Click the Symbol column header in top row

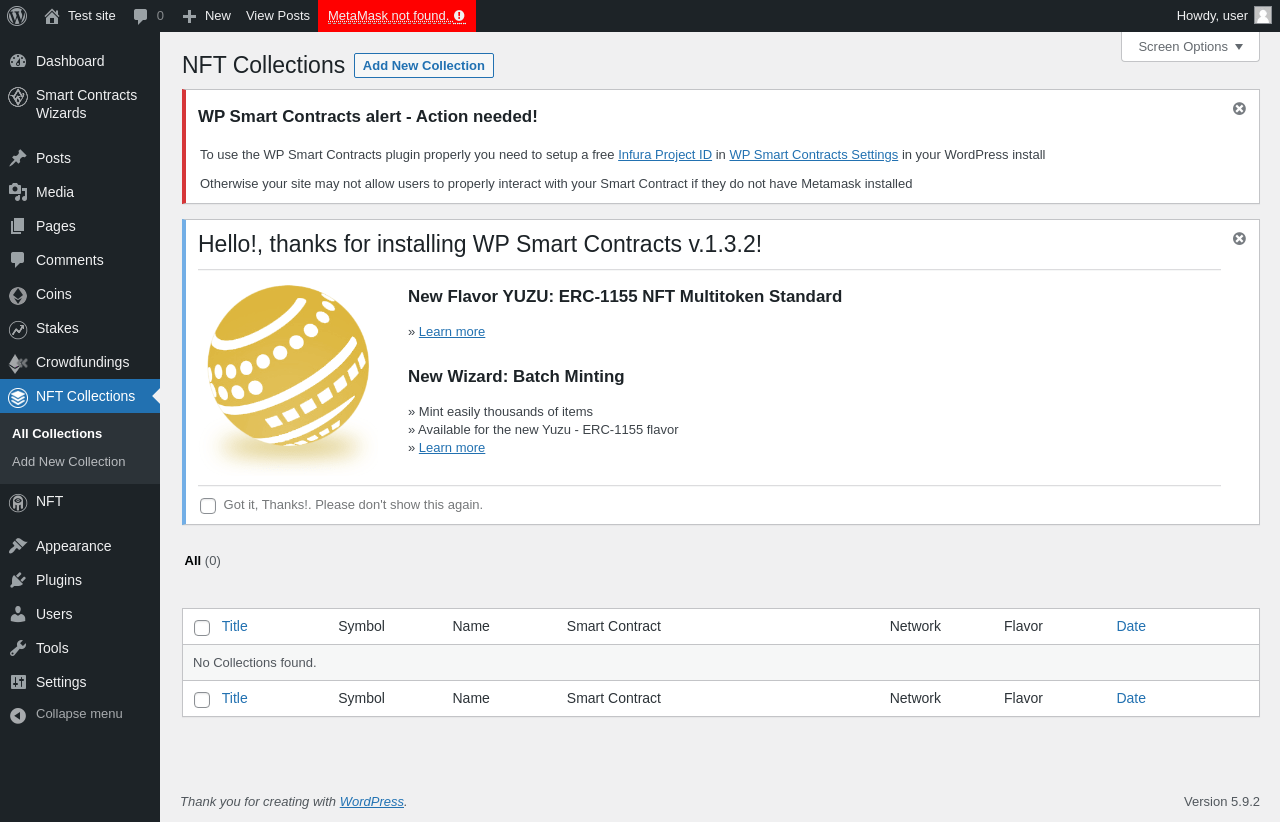361,626
